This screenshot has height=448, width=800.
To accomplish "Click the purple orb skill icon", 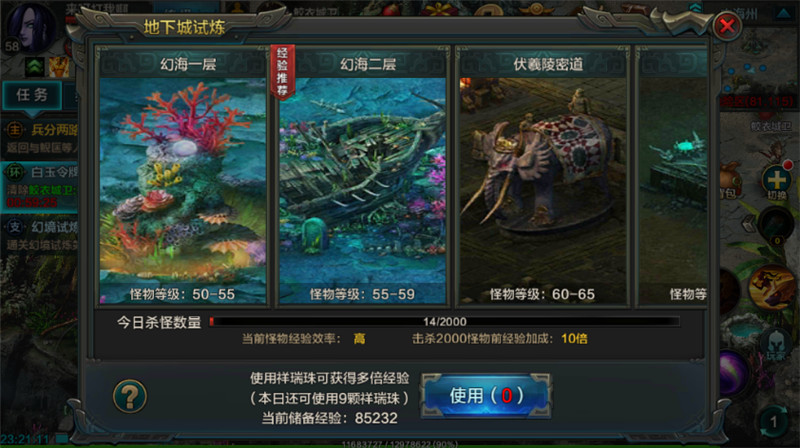I will 732,373.
